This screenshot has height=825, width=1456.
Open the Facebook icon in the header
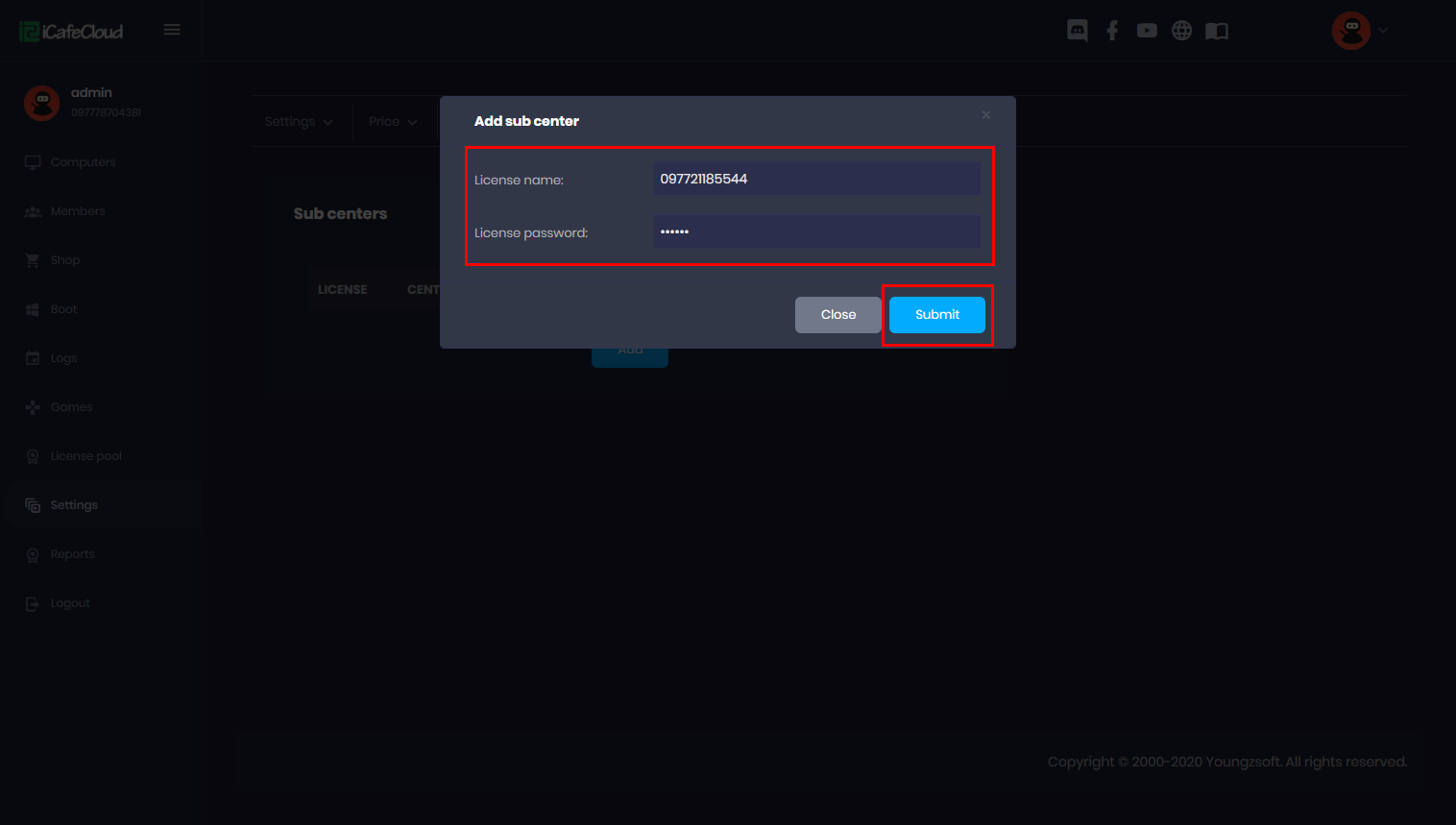pos(1112,31)
